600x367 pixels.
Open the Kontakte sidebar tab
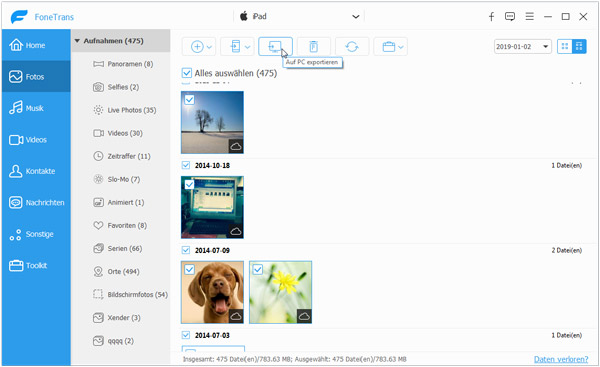tap(36, 171)
